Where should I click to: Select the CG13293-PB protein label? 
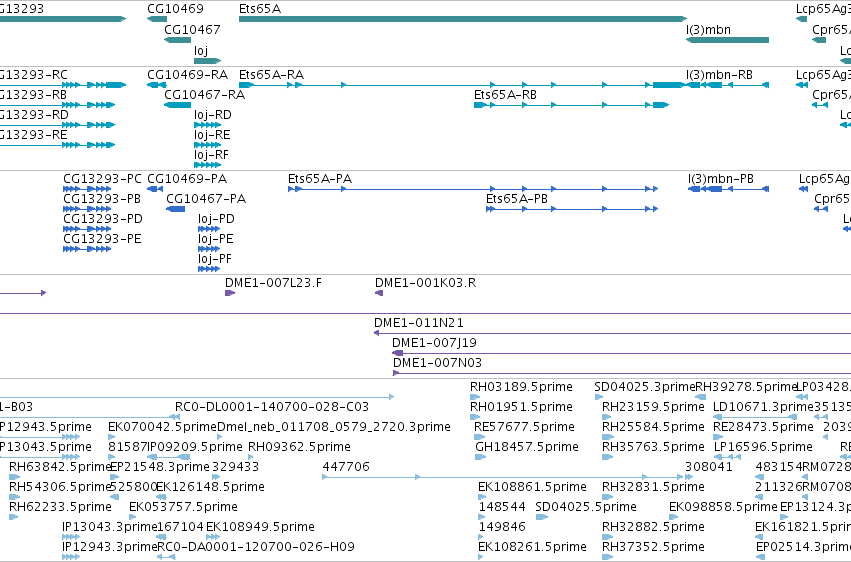click(x=102, y=199)
